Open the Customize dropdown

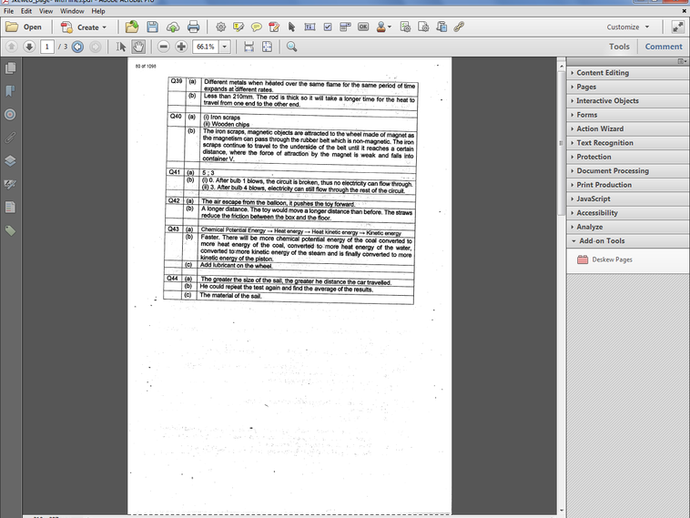628,27
